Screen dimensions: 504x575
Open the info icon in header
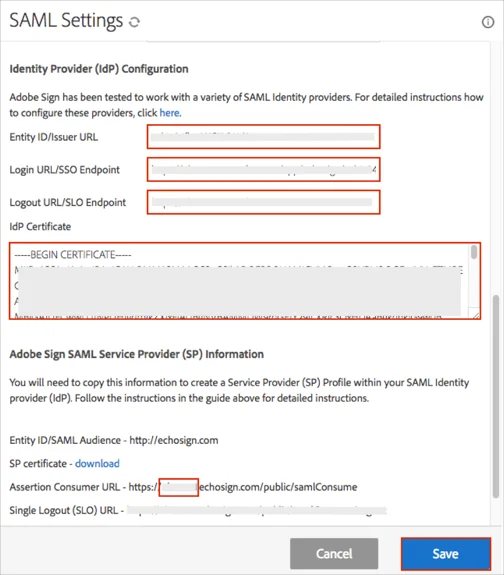click(x=487, y=22)
